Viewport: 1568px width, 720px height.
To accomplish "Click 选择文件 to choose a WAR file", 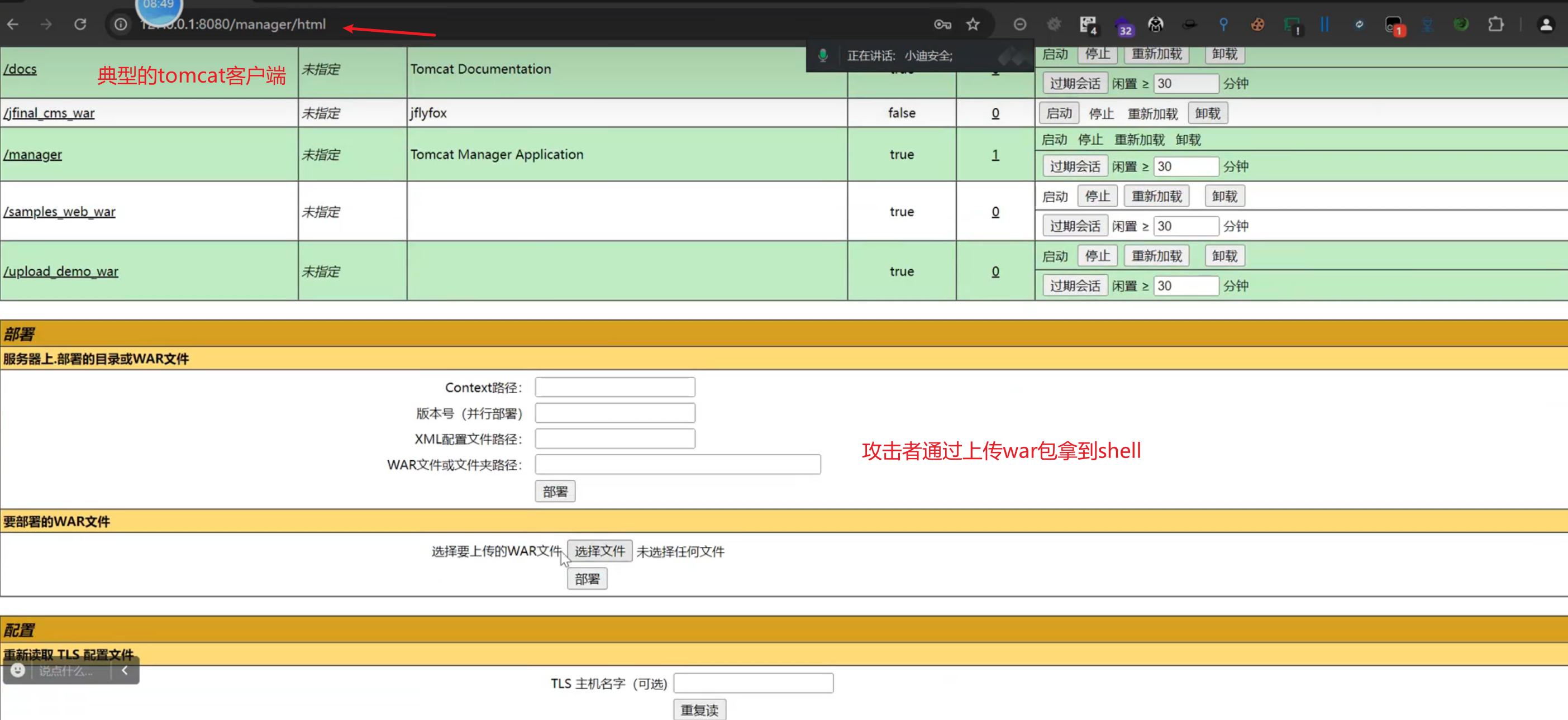I will (599, 551).
